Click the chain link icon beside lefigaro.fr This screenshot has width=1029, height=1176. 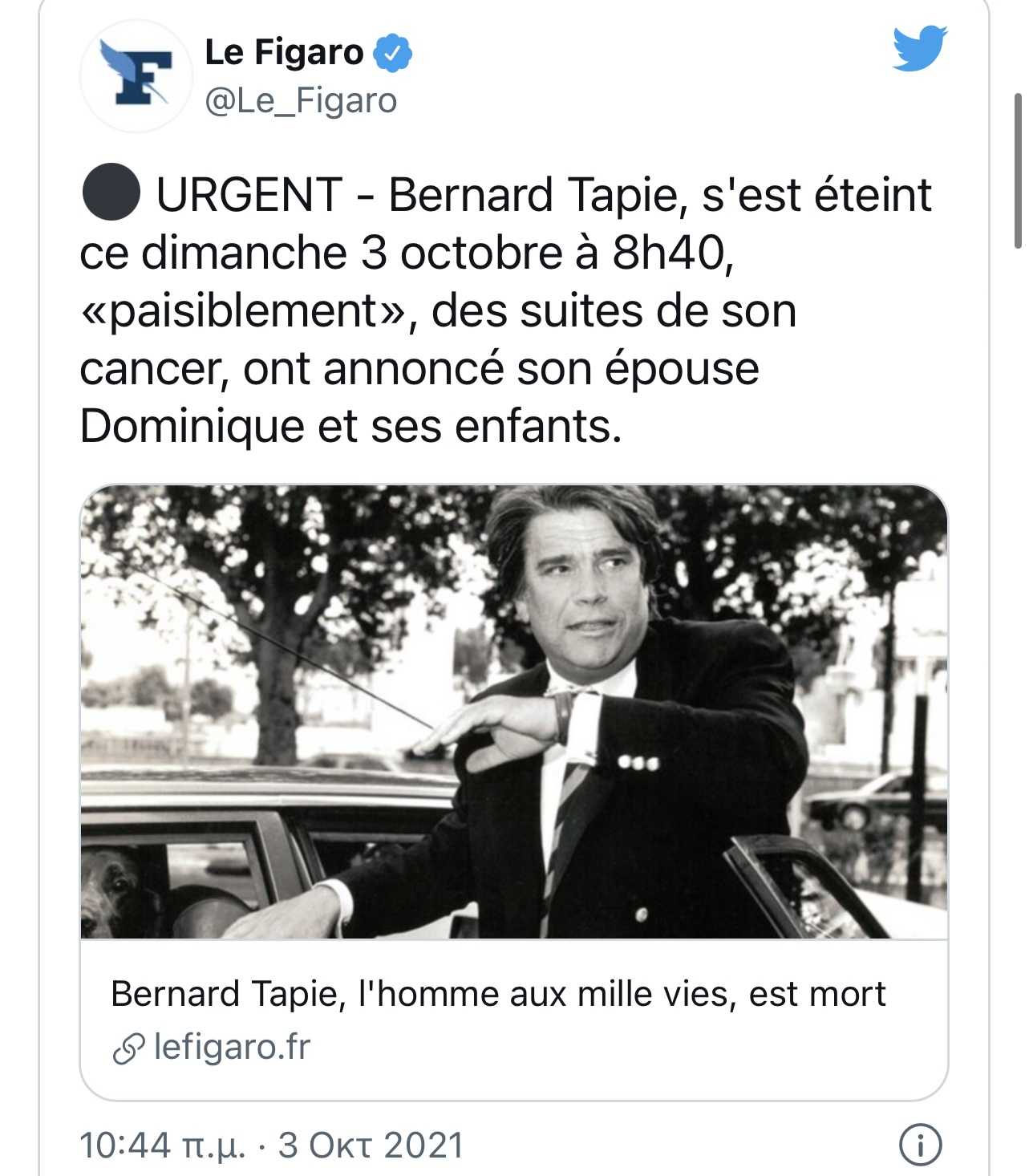(x=128, y=1048)
